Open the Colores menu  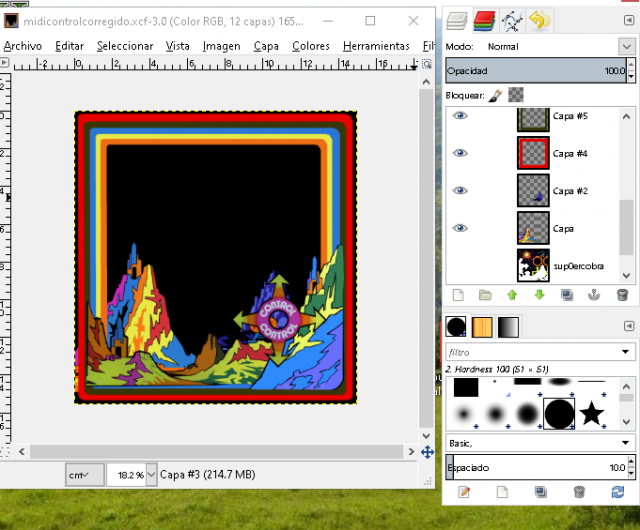pyautogui.click(x=311, y=46)
